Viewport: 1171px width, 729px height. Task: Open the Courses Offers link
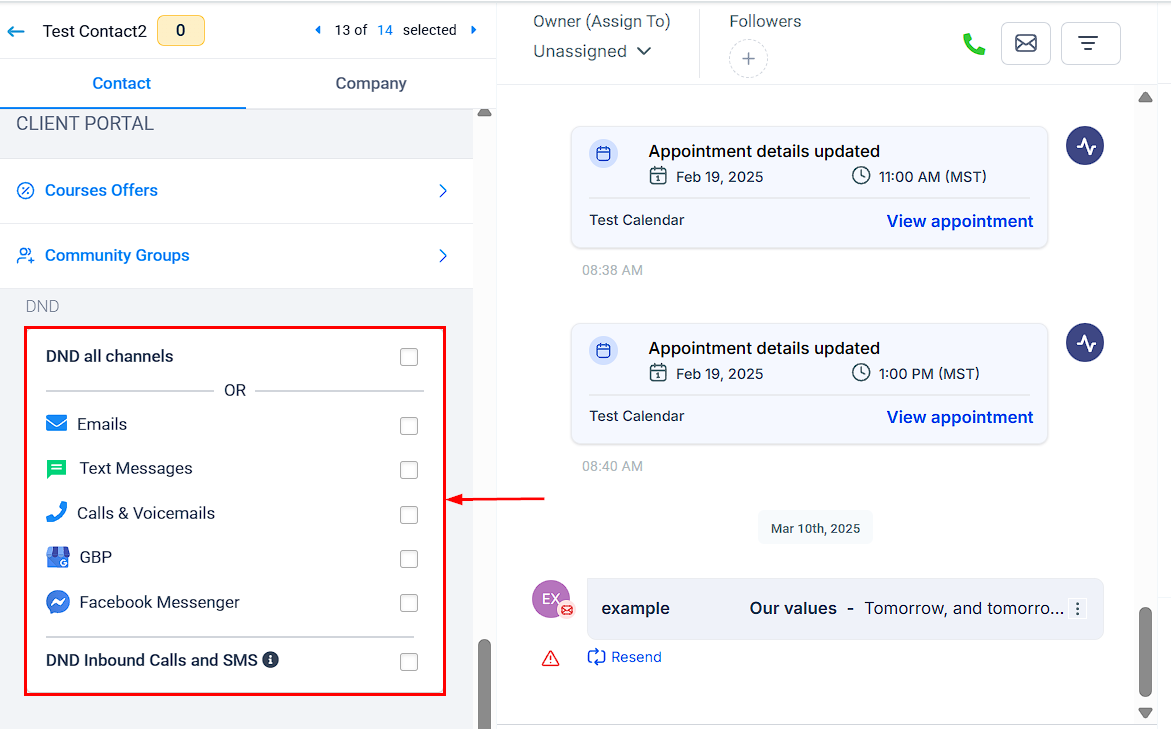(102, 190)
